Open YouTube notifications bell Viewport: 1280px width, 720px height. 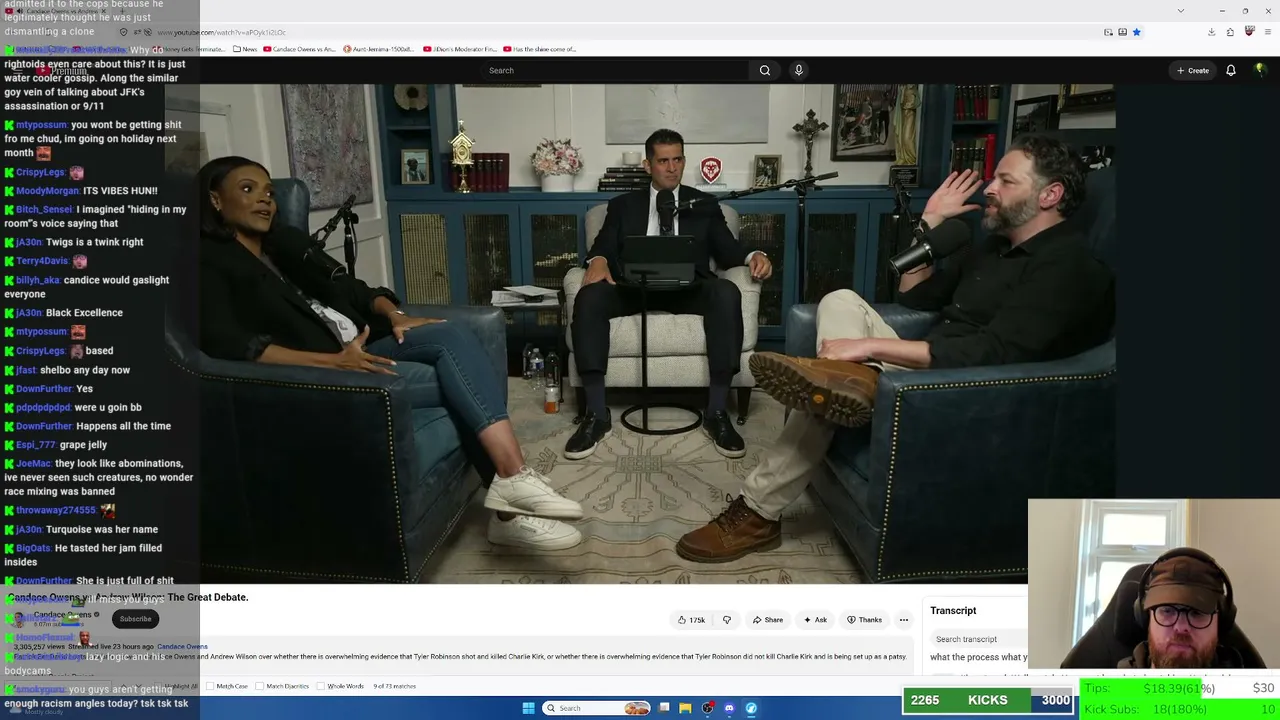[1231, 70]
